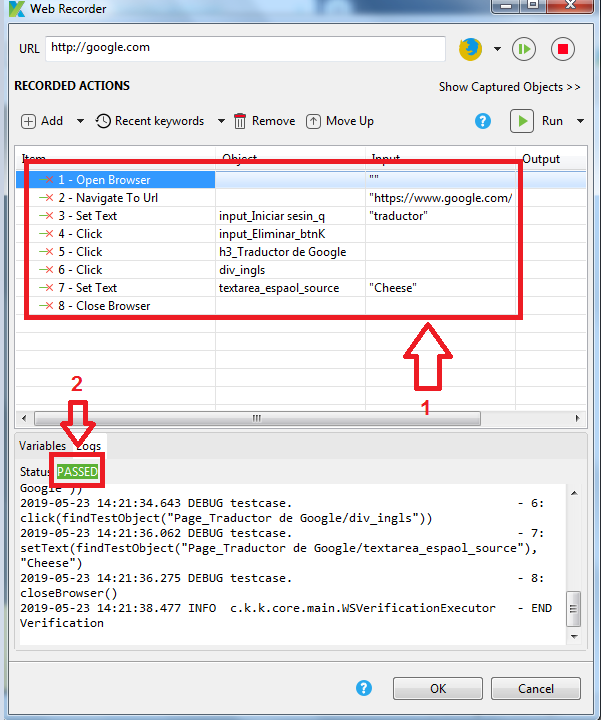The image size is (601, 720).
Task: Expand the Run options dropdown arrow
Action: (x=580, y=121)
